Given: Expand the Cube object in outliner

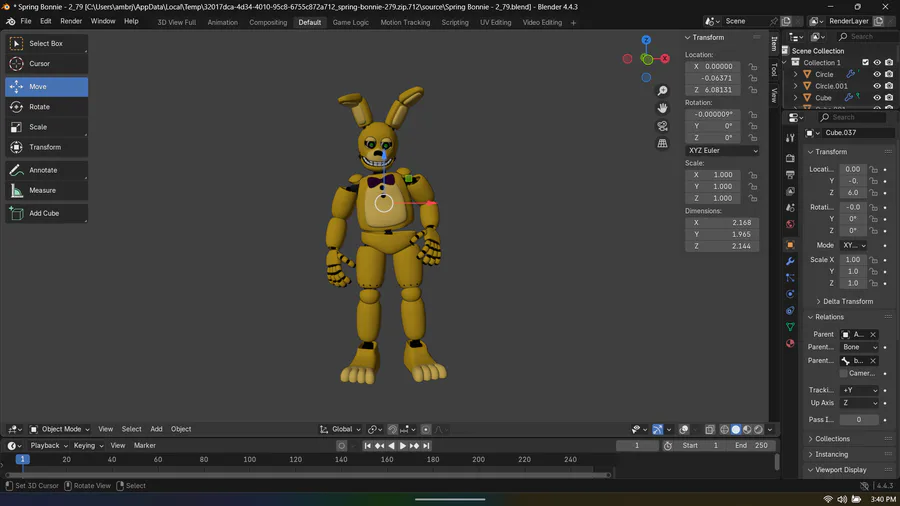Looking at the screenshot, I should 796,98.
